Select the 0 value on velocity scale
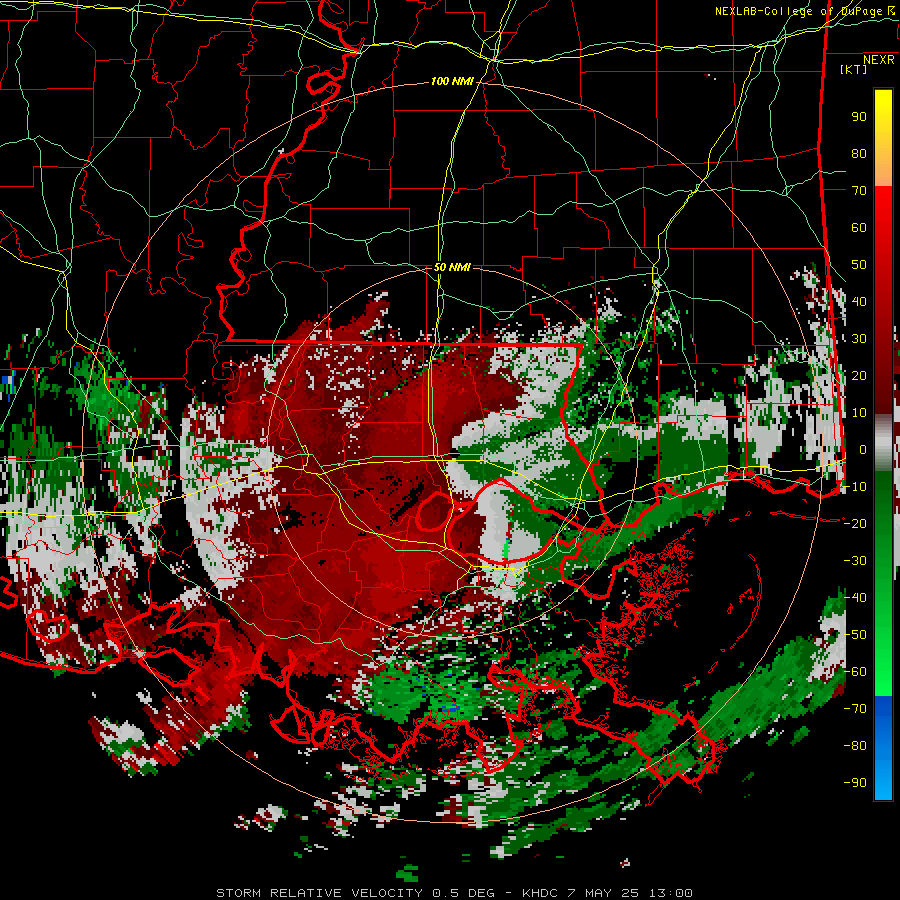This screenshot has width=900, height=900. click(x=863, y=449)
